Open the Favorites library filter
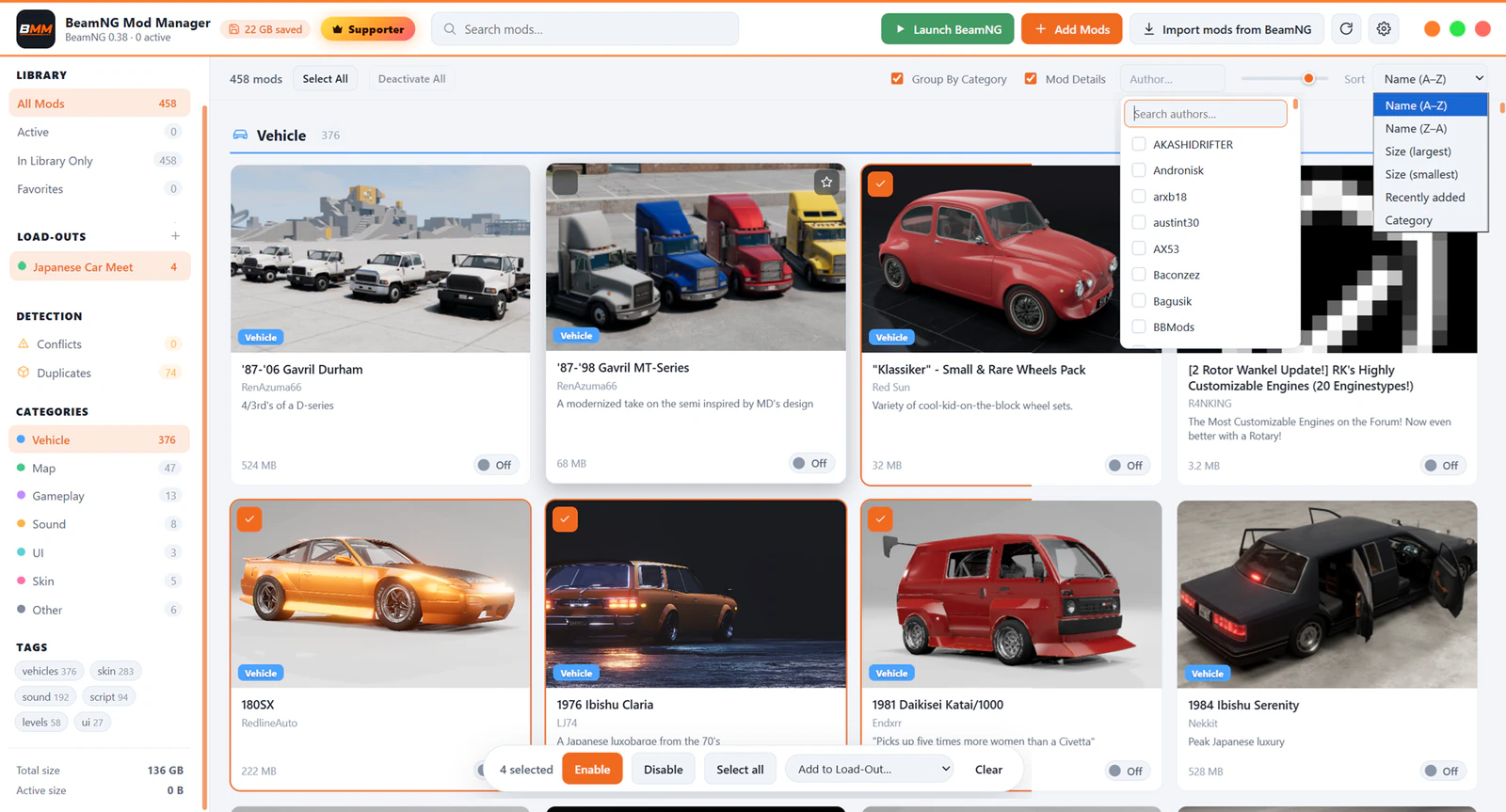Image resolution: width=1506 pixels, height=812 pixels. pyautogui.click(x=100, y=189)
